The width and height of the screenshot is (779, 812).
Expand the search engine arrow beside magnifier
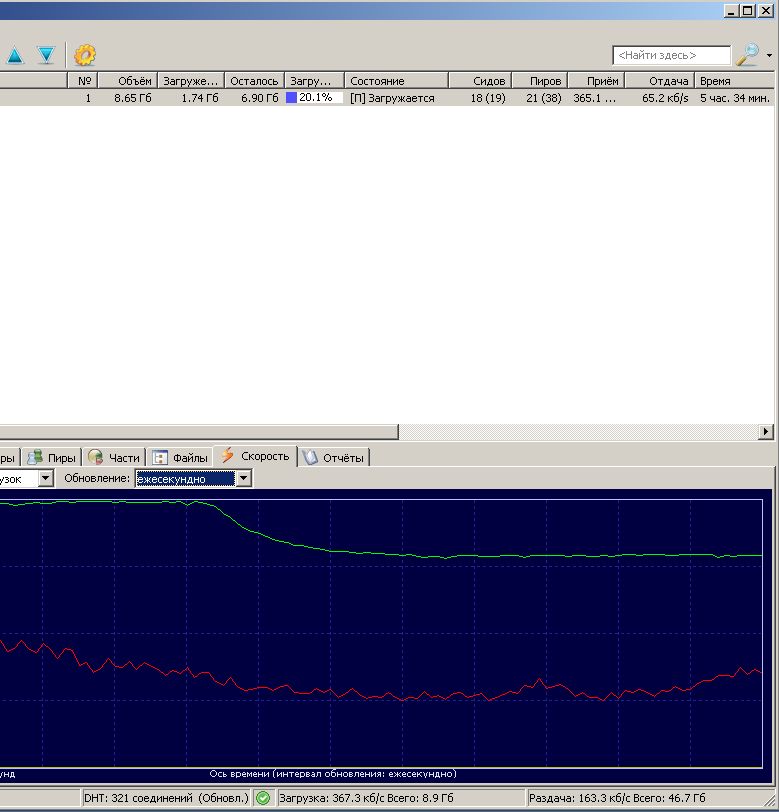[x=769, y=56]
